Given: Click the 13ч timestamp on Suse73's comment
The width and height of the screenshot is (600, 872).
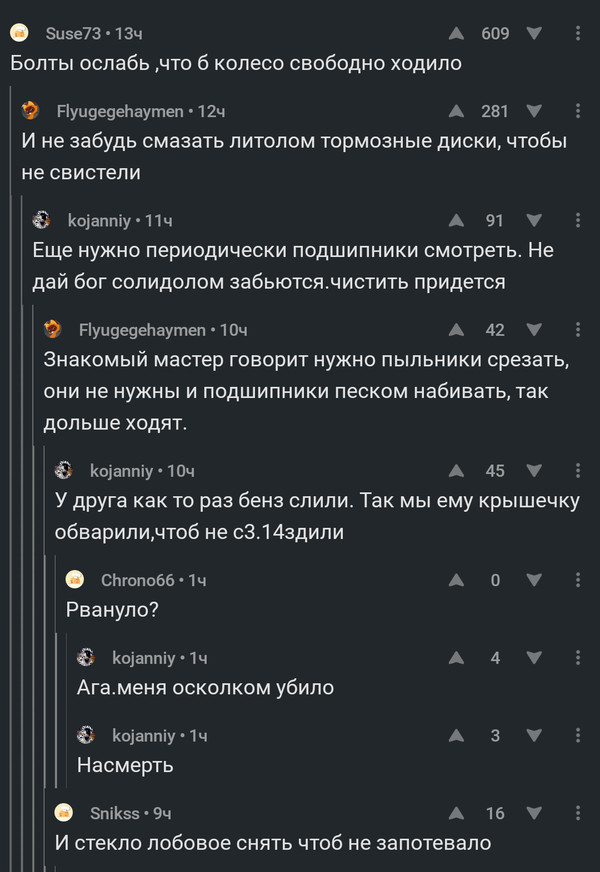Looking at the screenshot, I should tap(130, 34).
